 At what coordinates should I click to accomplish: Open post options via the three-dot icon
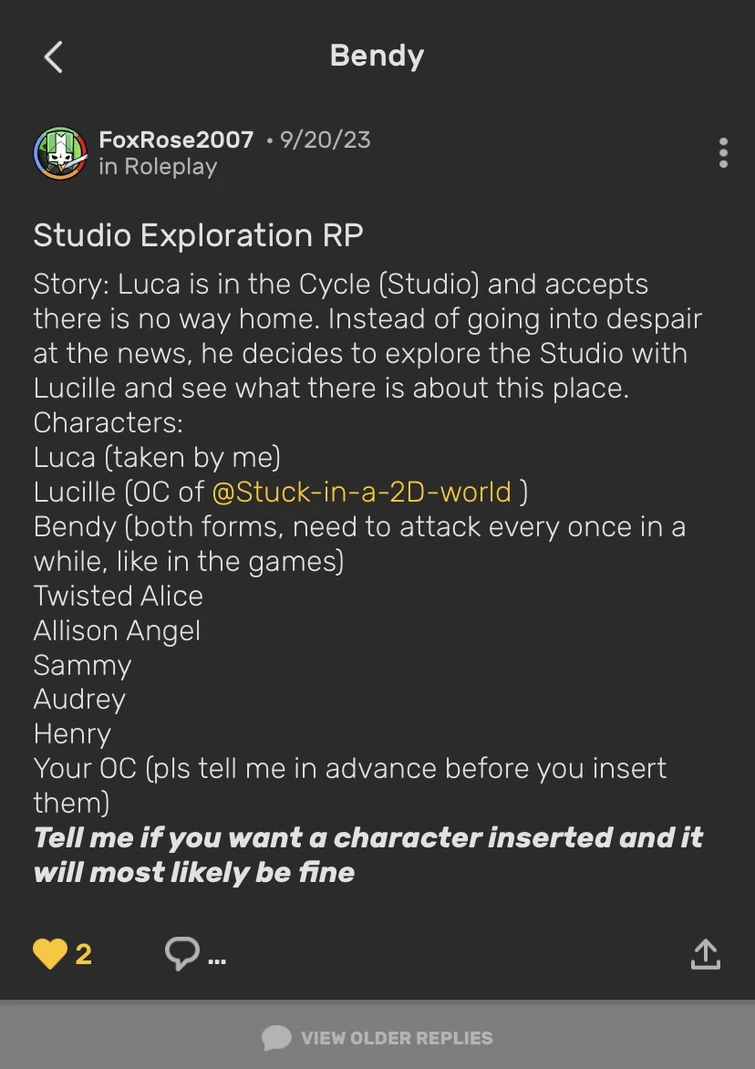[x=722, y=151]
